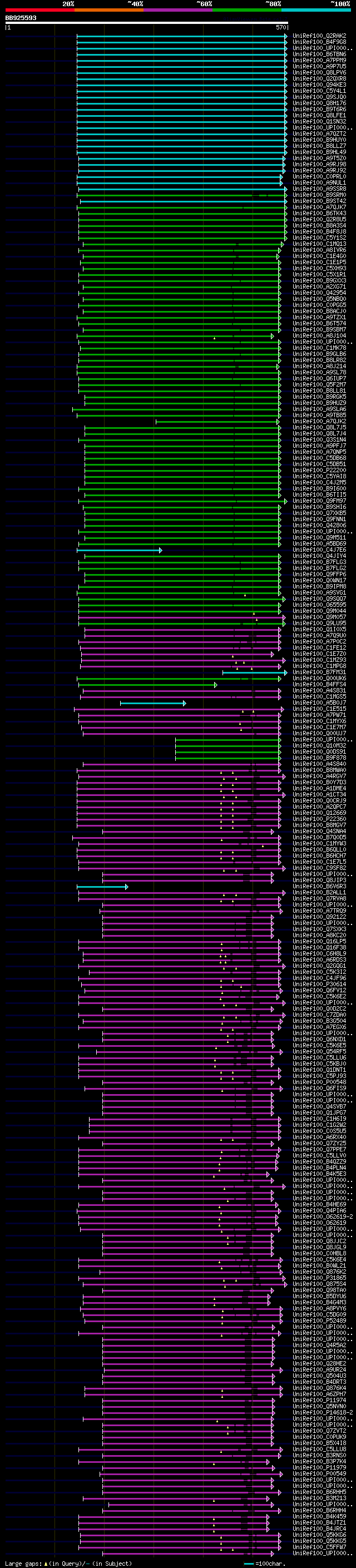Viewport: 356px width, 1568px height.
Task: Select hit label UniRef100_B7FM31
Action: [x=319, y=672]
